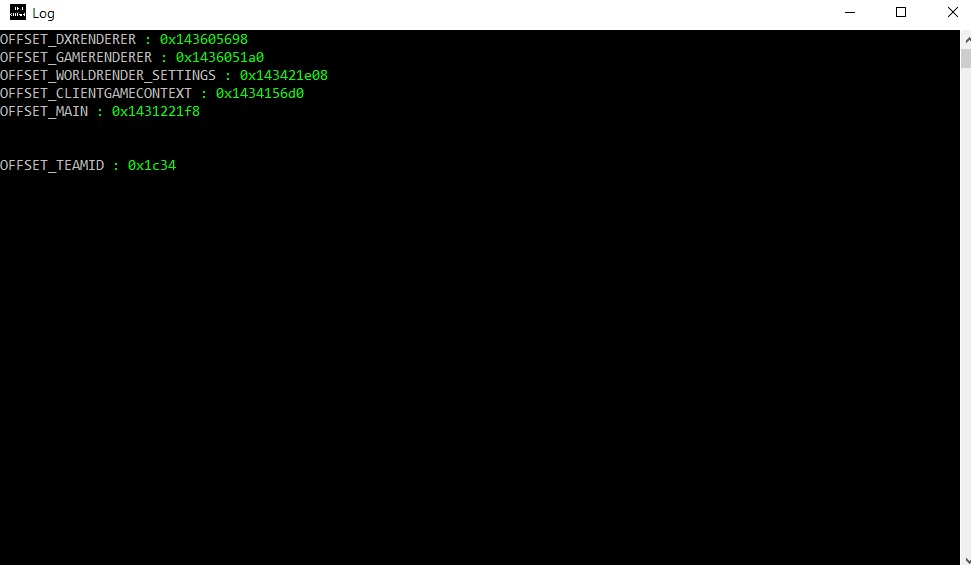Click the Log window console icon

tap(17, 12)
